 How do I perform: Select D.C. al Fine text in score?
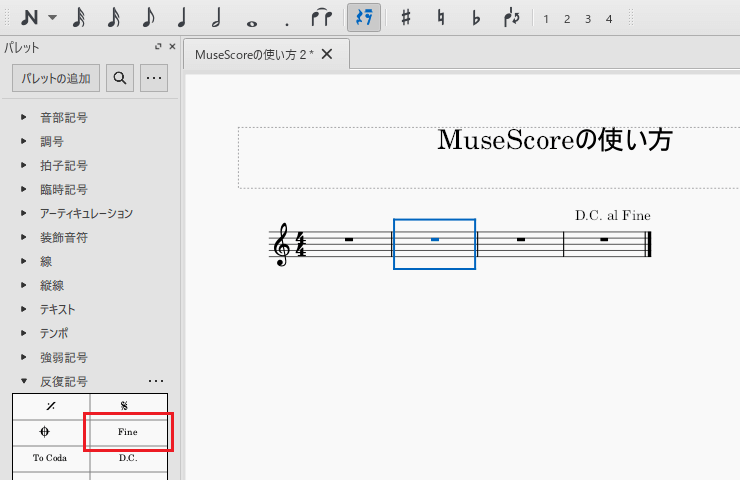pos(613,216)
